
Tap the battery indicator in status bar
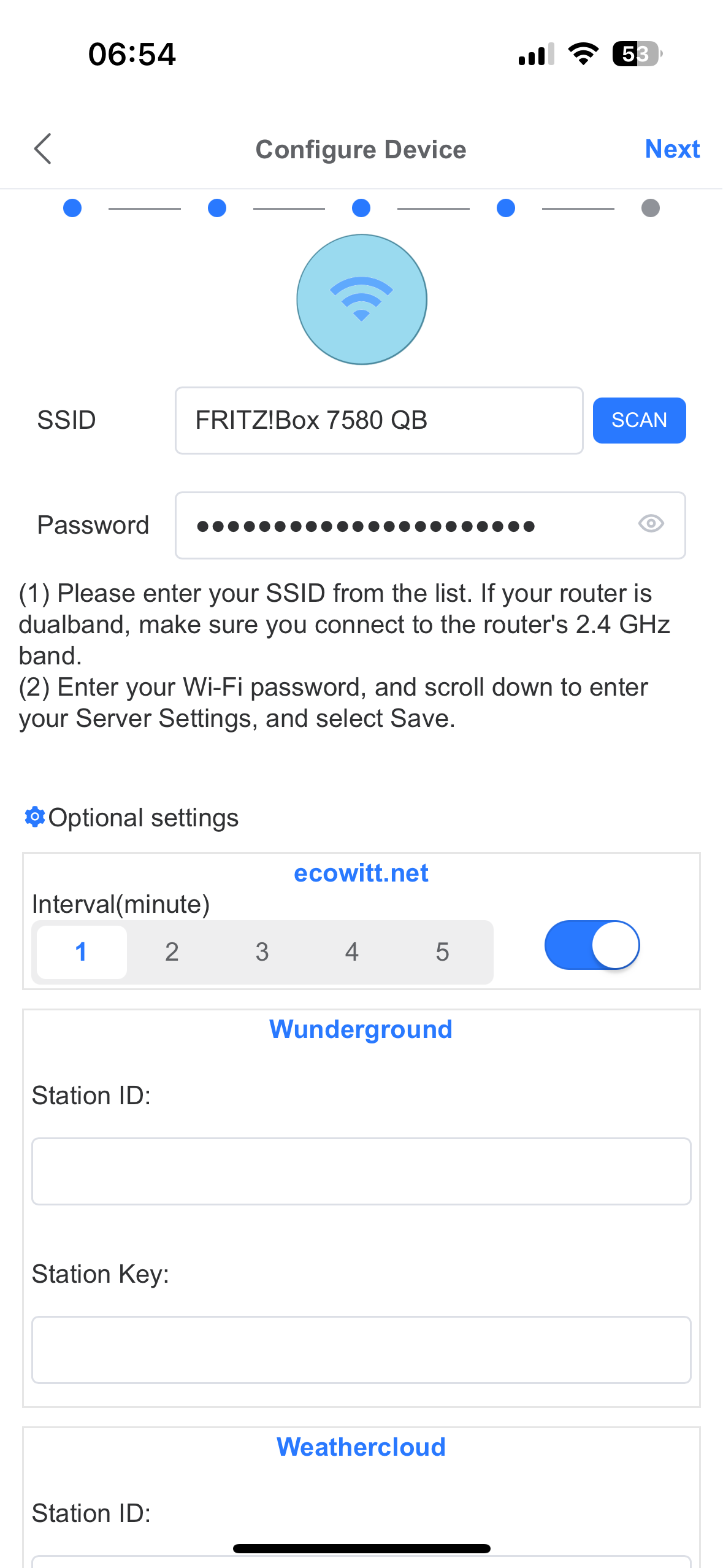637,54
